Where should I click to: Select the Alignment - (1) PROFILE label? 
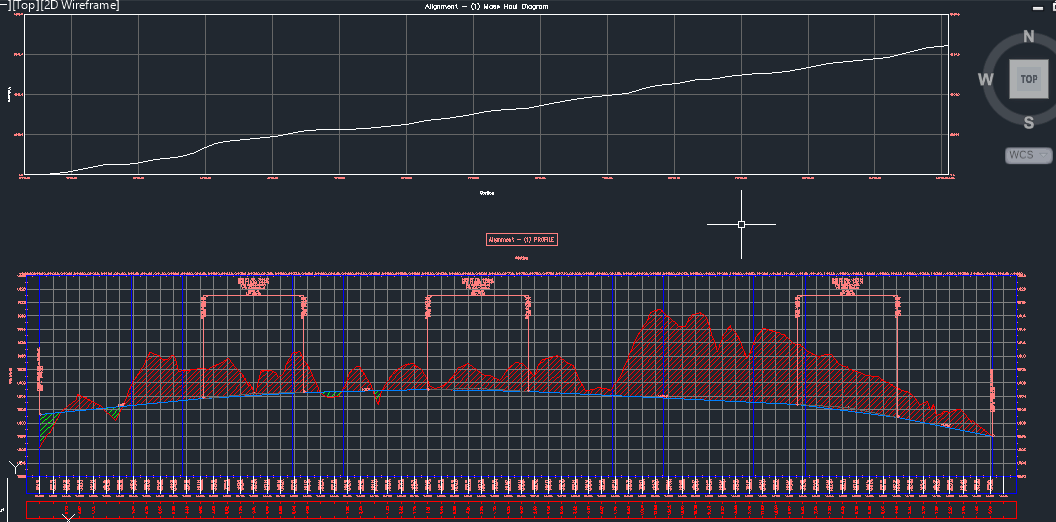click(521, 240)
